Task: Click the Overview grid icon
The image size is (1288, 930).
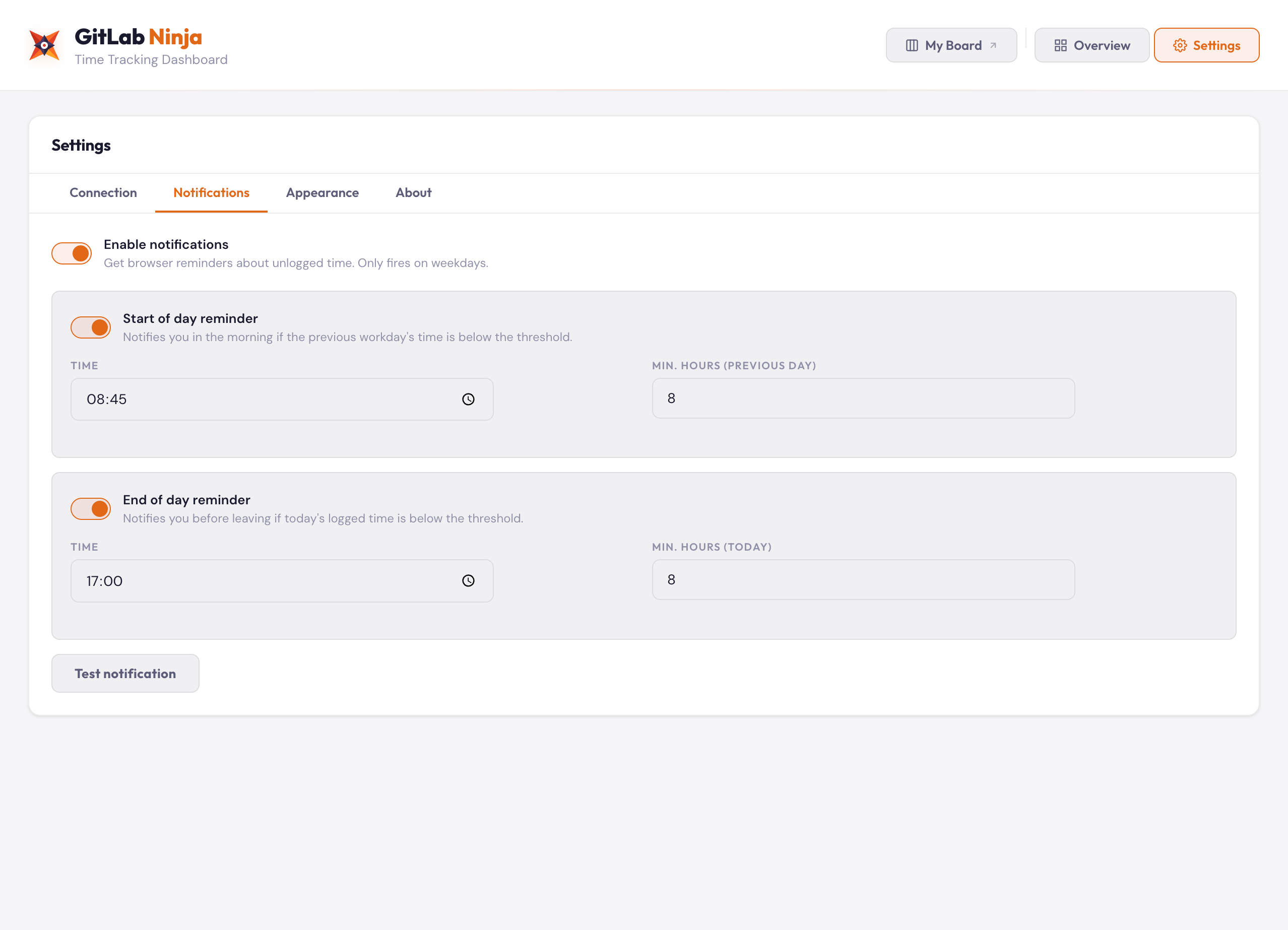Action: pos(1060,45)
